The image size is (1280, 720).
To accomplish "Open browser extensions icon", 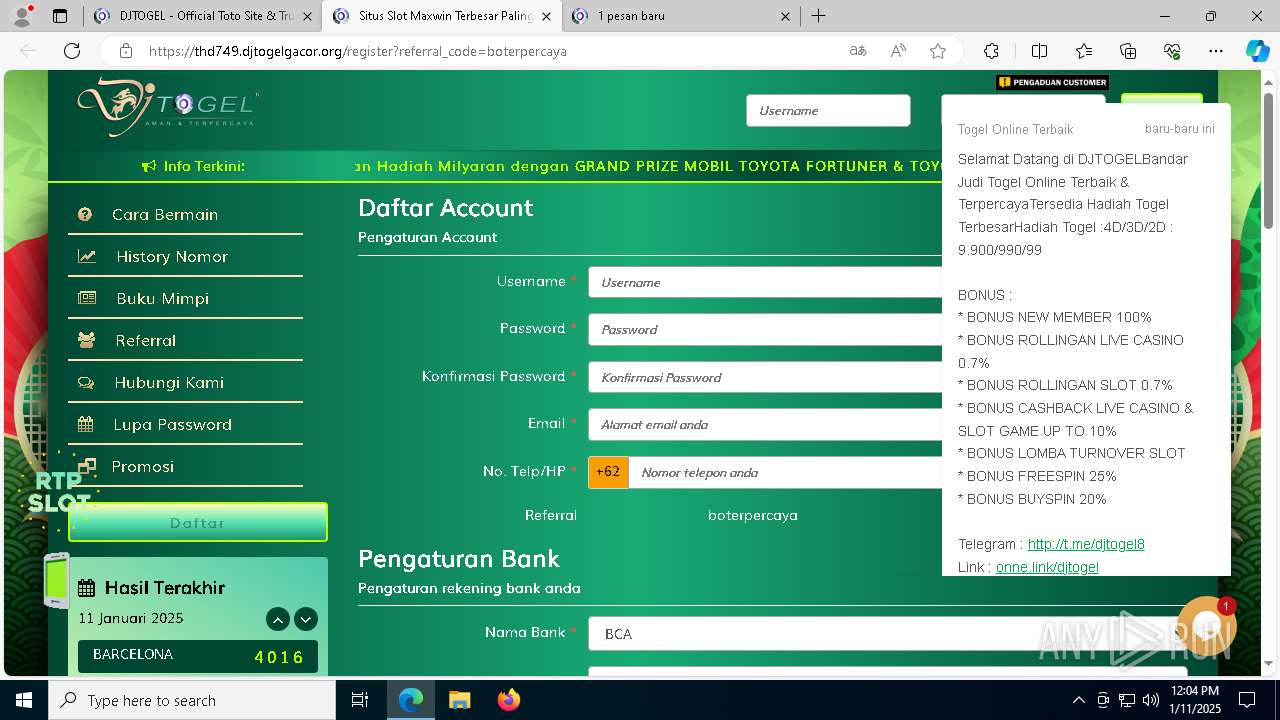I will pyautogui.click(x=991, y=51).
